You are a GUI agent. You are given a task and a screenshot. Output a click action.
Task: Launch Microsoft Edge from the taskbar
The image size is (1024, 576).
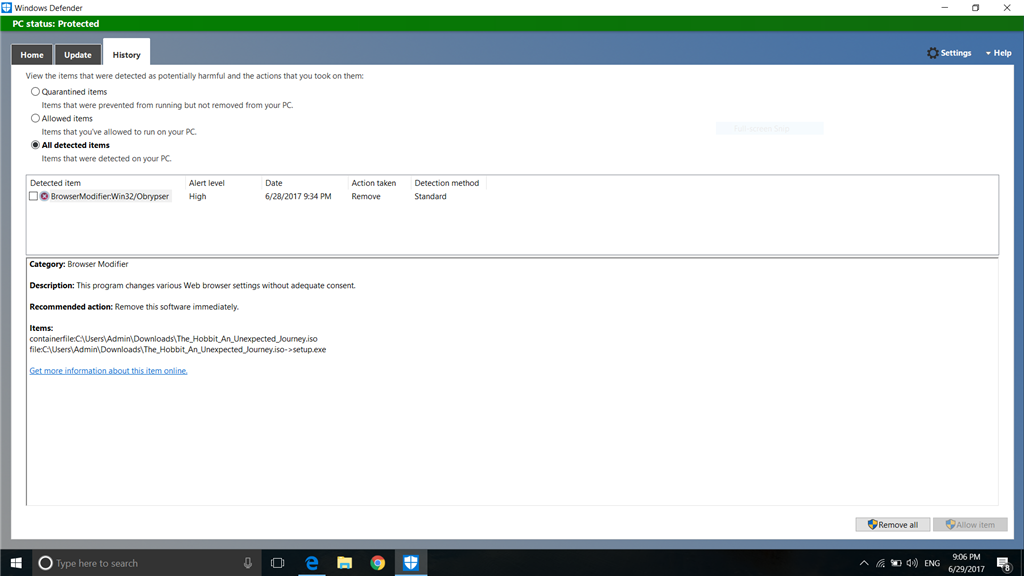tap(312, 563)
